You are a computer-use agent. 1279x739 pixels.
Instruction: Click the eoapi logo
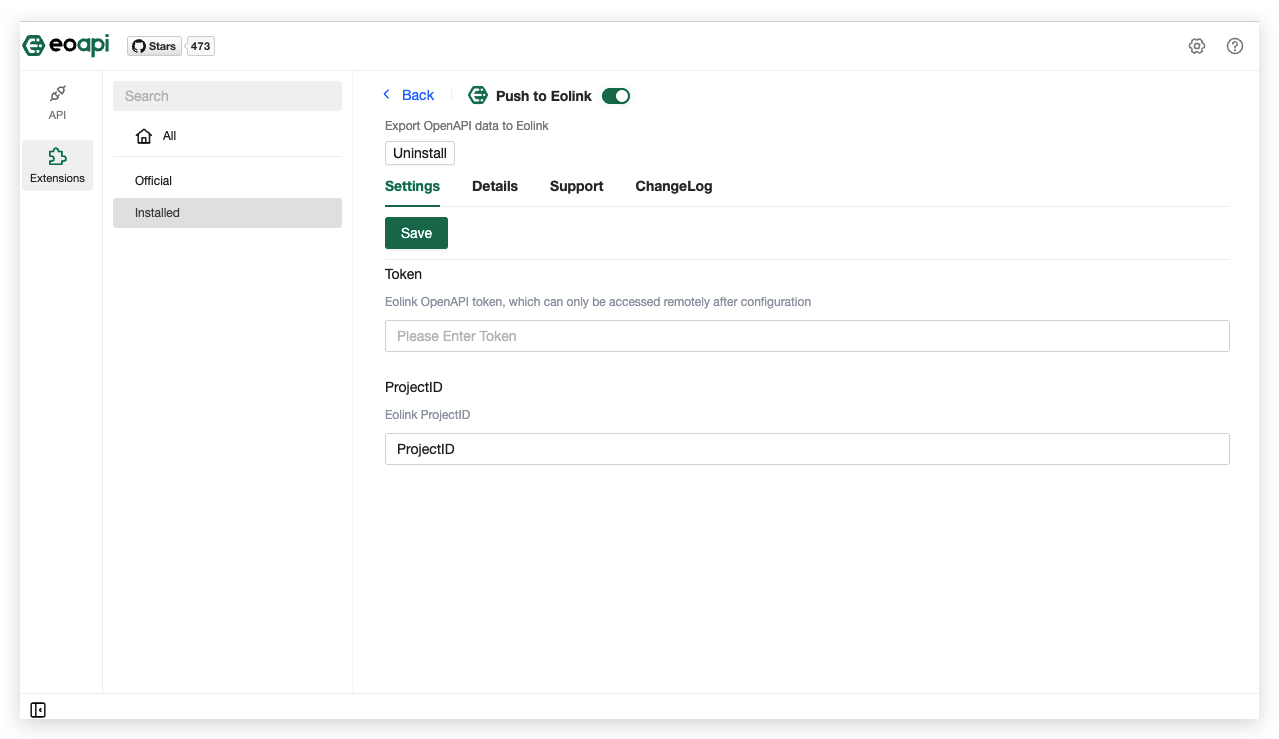[x=66, y=46]
